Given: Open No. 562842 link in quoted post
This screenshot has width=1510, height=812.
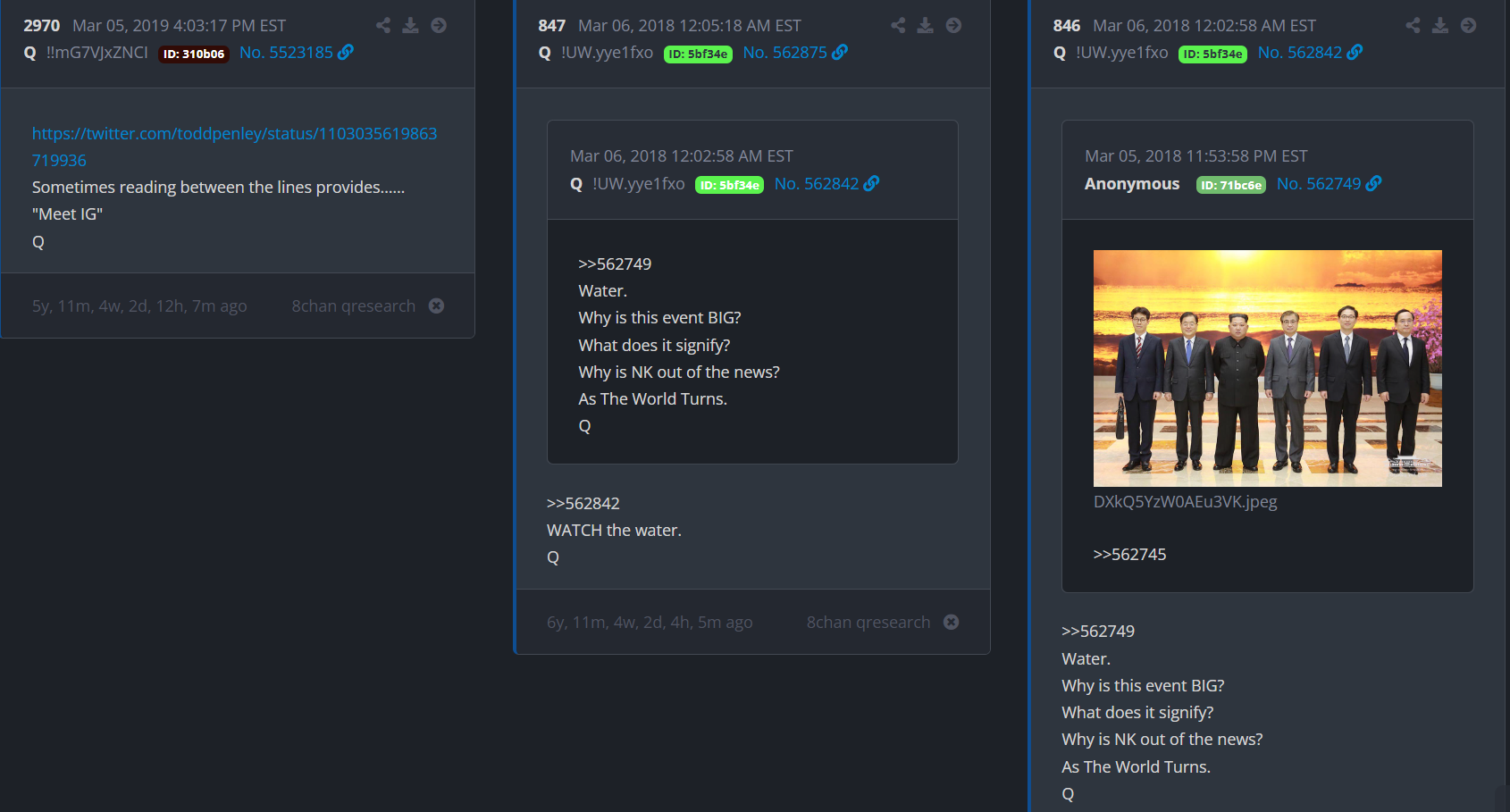Looking at the screenshot, I should click(817, 183).
